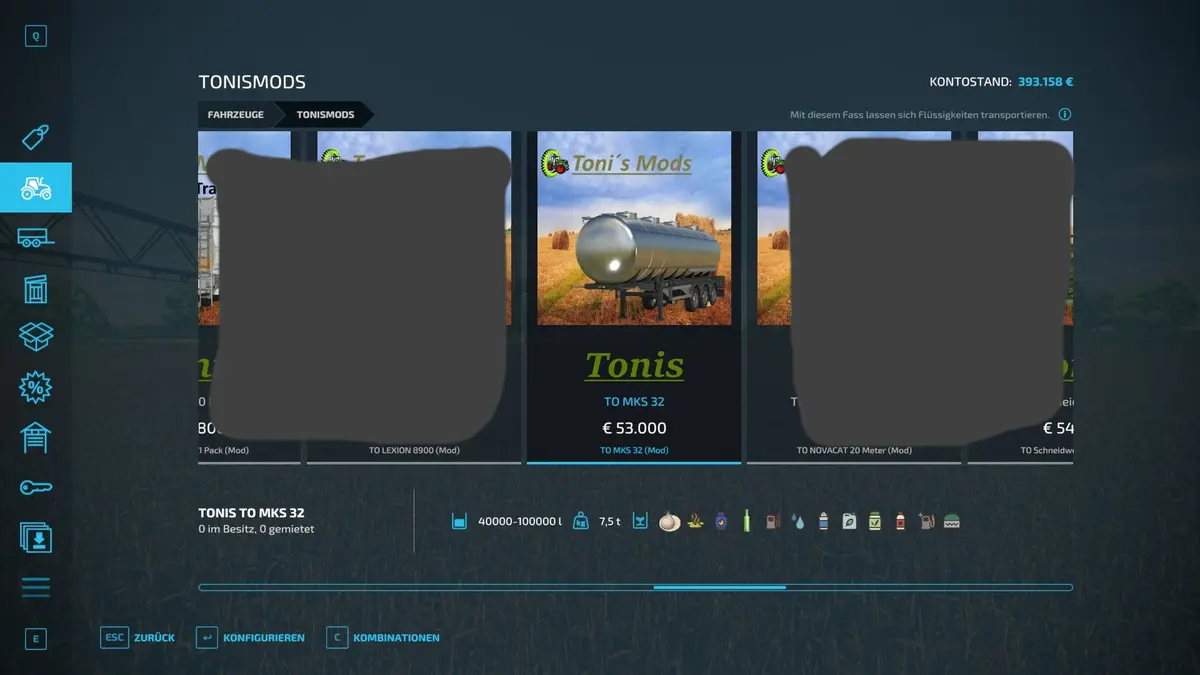1200x675 pixels.
Task: Click the green glass bottle fill icon
Action: [746, 521]
